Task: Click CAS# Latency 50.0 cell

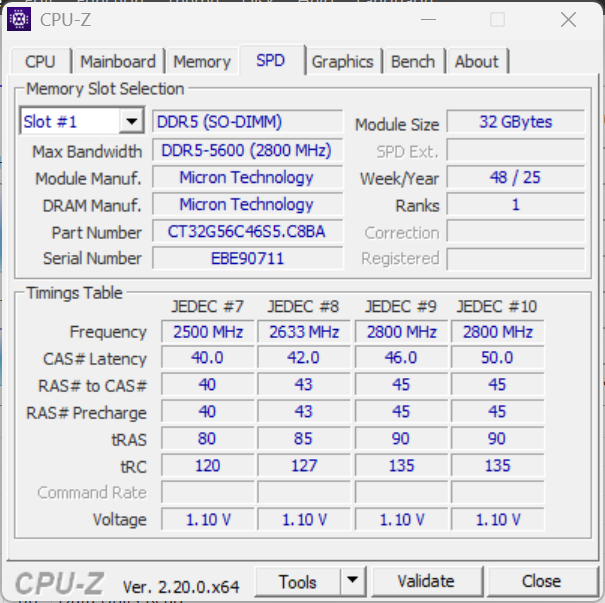Action: pos(498,358)
